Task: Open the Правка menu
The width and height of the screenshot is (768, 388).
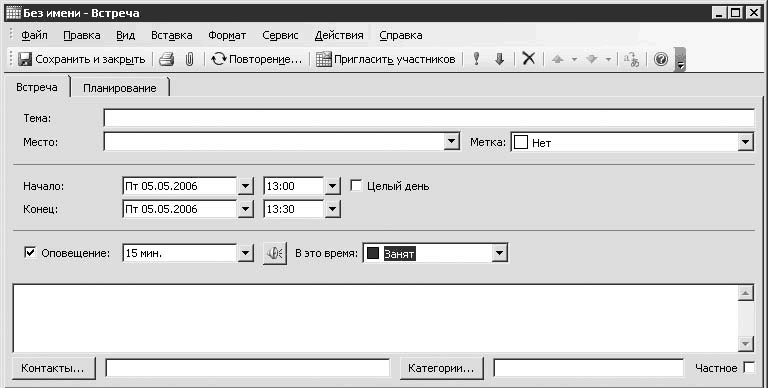Action: click(x=82, y=35)
